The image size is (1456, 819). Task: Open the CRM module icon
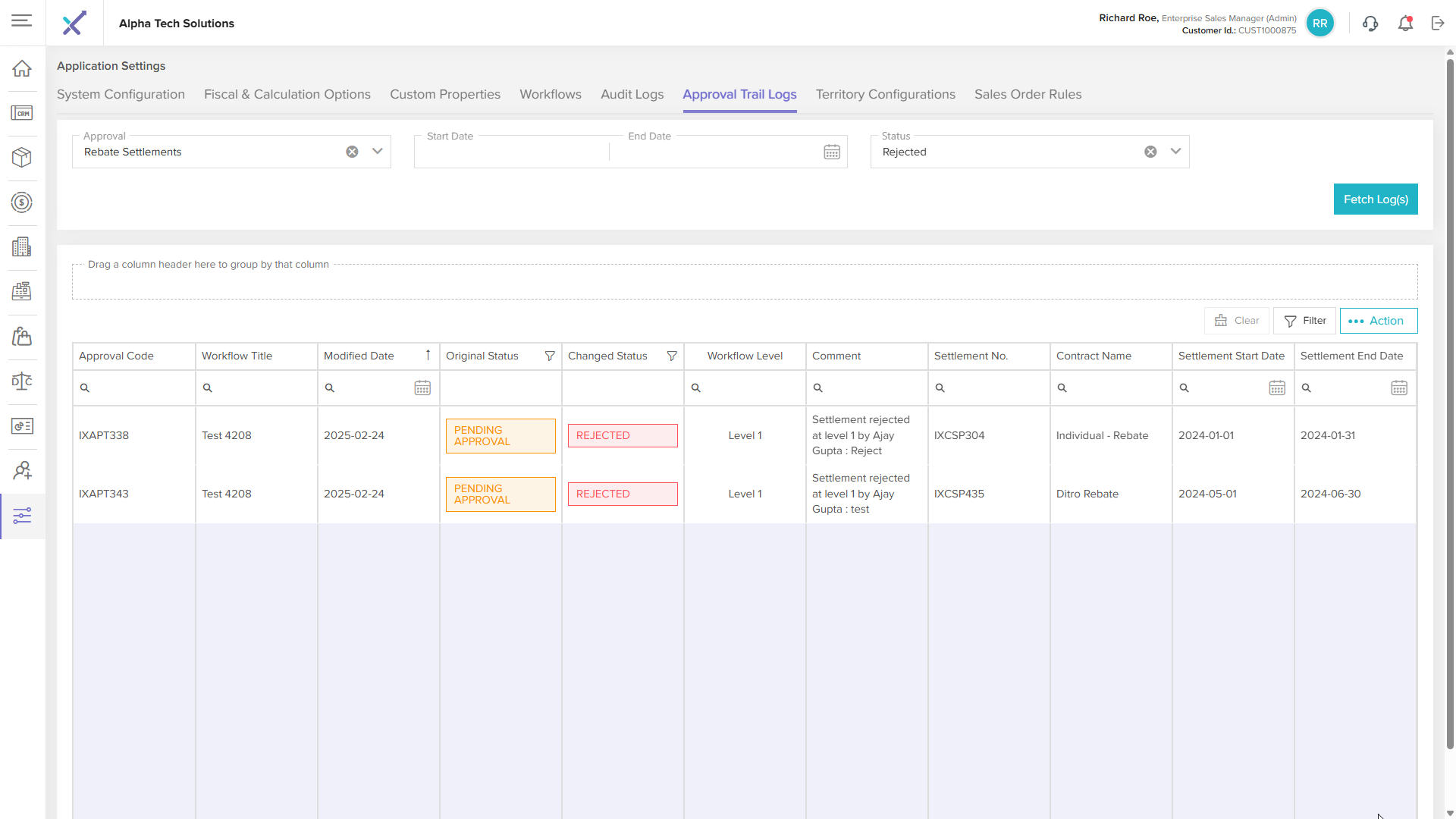(22, 113)
